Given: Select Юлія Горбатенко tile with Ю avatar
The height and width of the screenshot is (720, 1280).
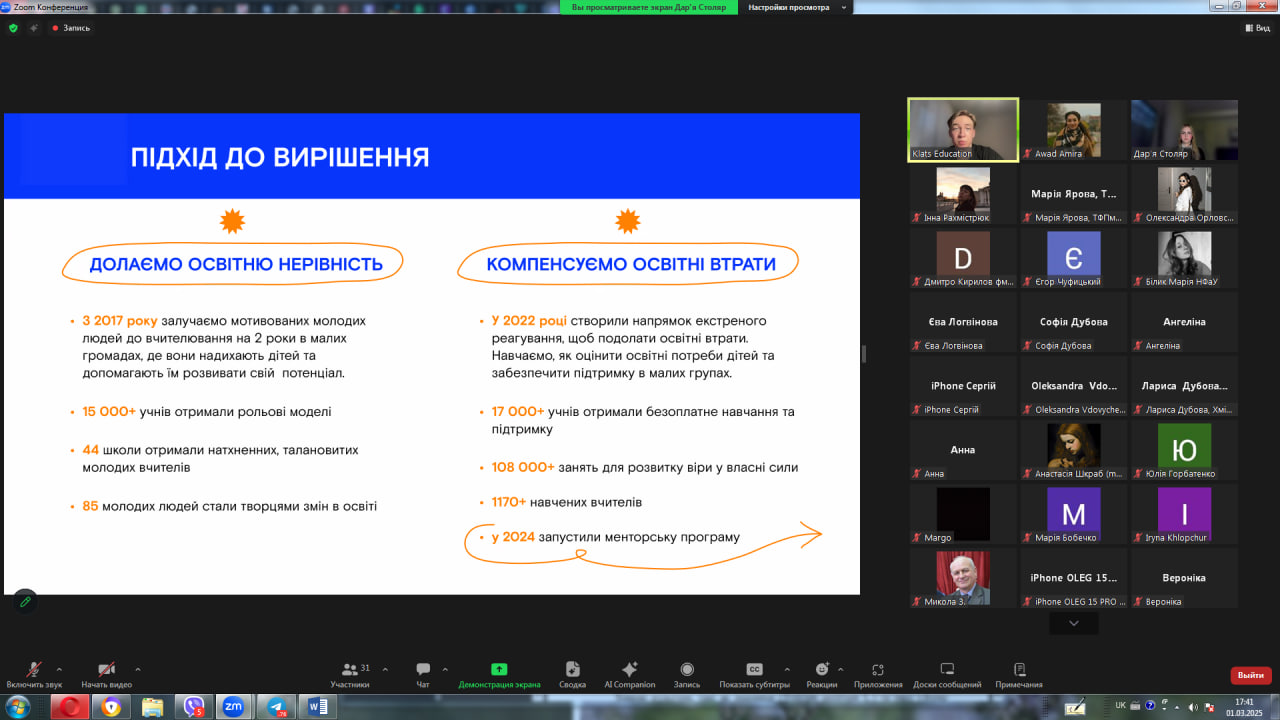Looking at the screenshot, I should tap(1184, 450).
